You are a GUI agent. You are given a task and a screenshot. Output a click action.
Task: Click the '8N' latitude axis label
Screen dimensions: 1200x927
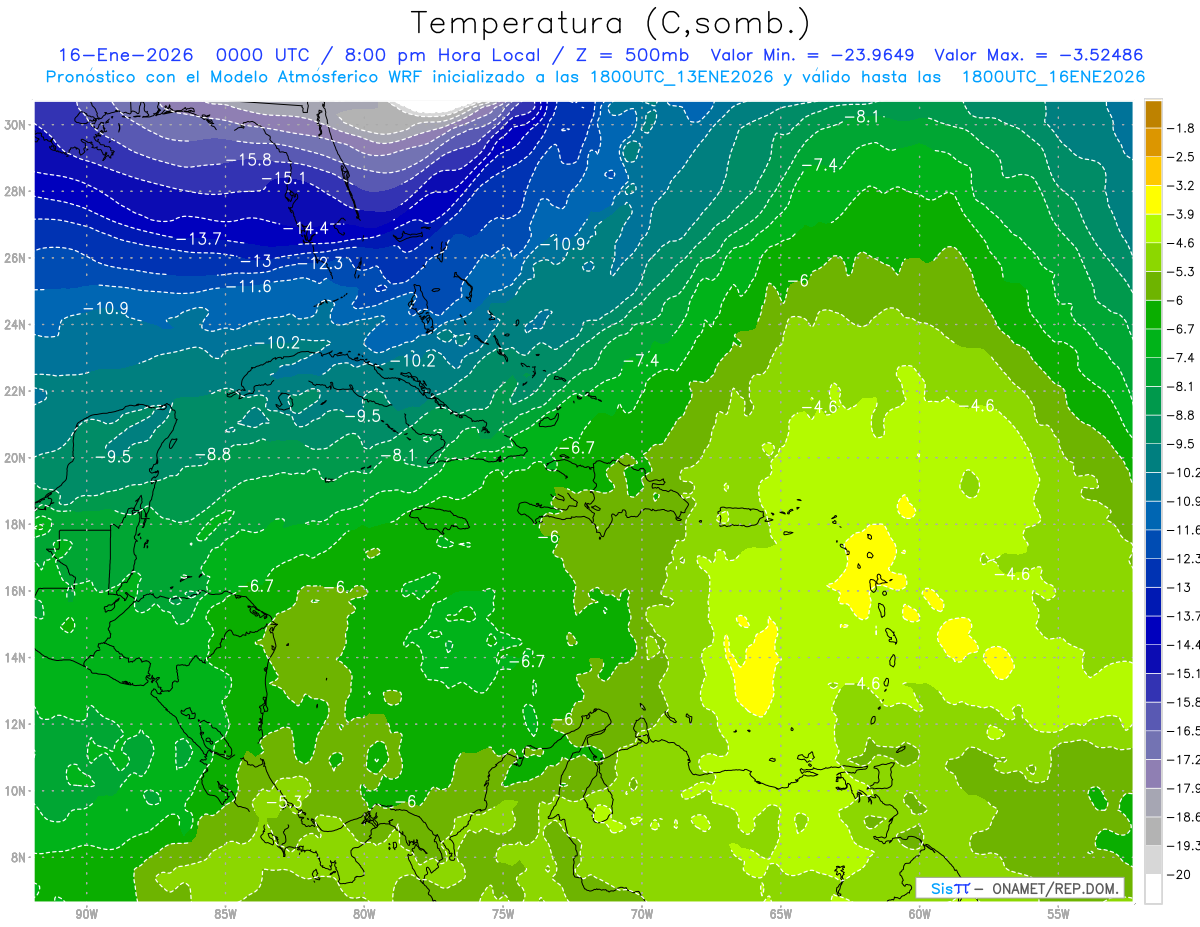(17, 857)
